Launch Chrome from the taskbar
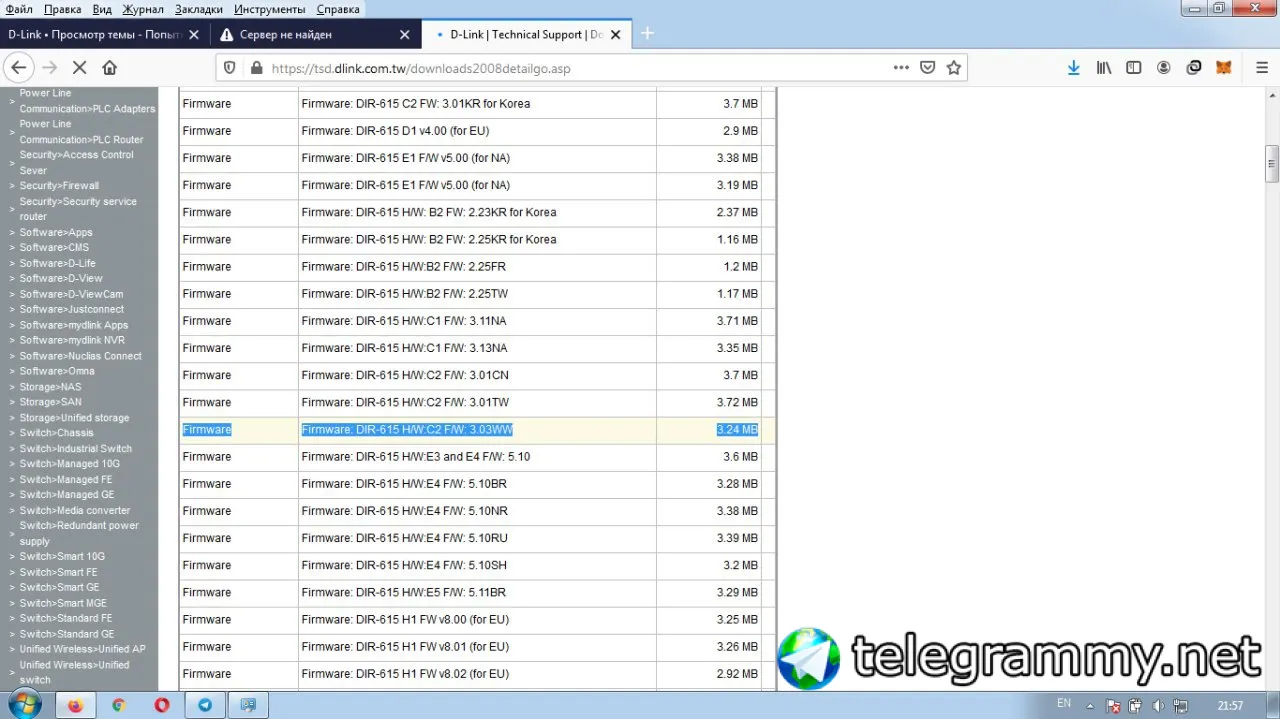Screen dimensions: 1280x719 (x=118, y=705)
